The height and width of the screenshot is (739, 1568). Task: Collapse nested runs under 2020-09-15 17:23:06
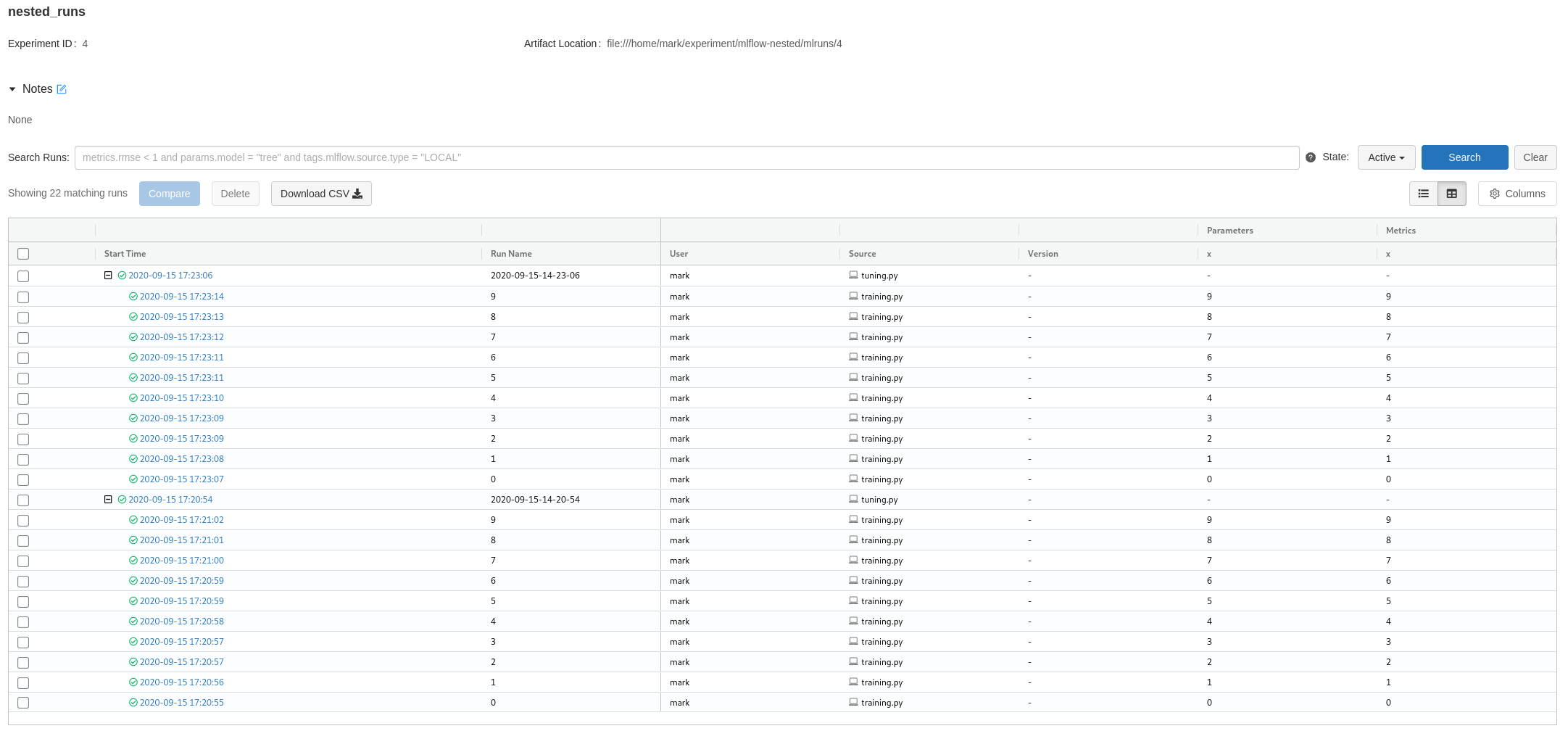[x=109, y=276]
